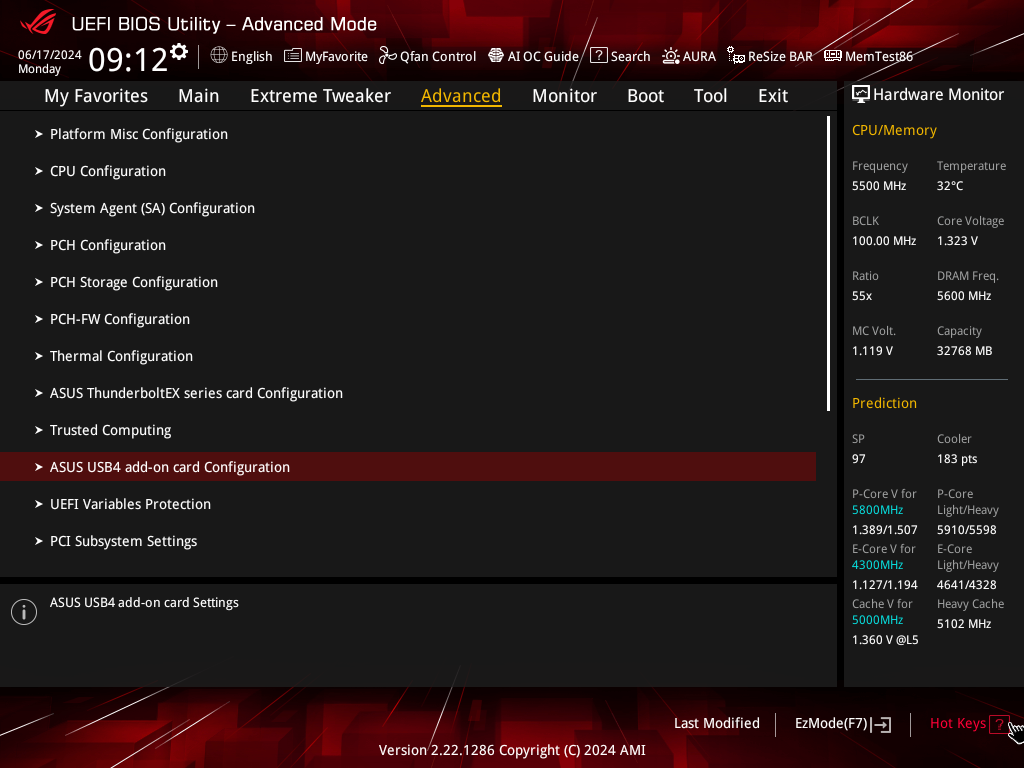Click the 5600 MHz DRAM frequency

(x=964, y=296)
